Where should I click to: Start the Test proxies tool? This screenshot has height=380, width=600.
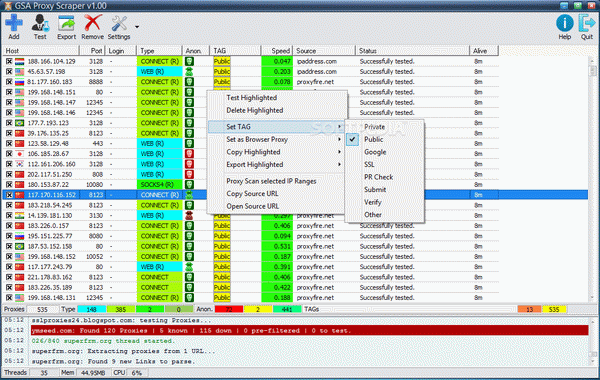pos(40,23)
